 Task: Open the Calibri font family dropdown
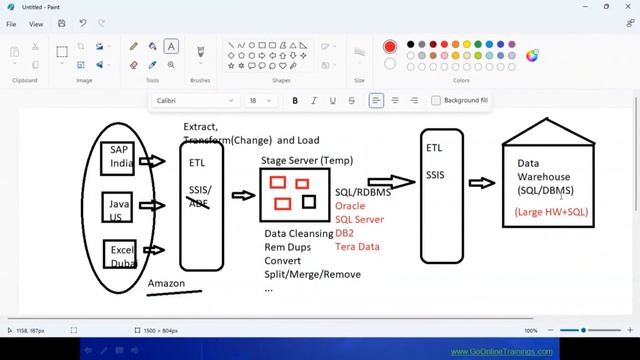pyautogui.click(x=195, y=100)
